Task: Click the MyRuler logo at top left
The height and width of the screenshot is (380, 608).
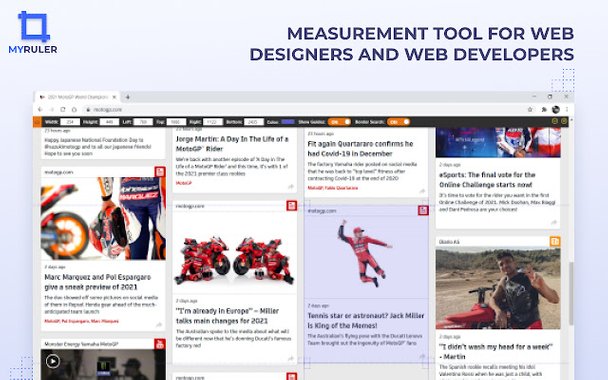Action: [x=33, y=33]
